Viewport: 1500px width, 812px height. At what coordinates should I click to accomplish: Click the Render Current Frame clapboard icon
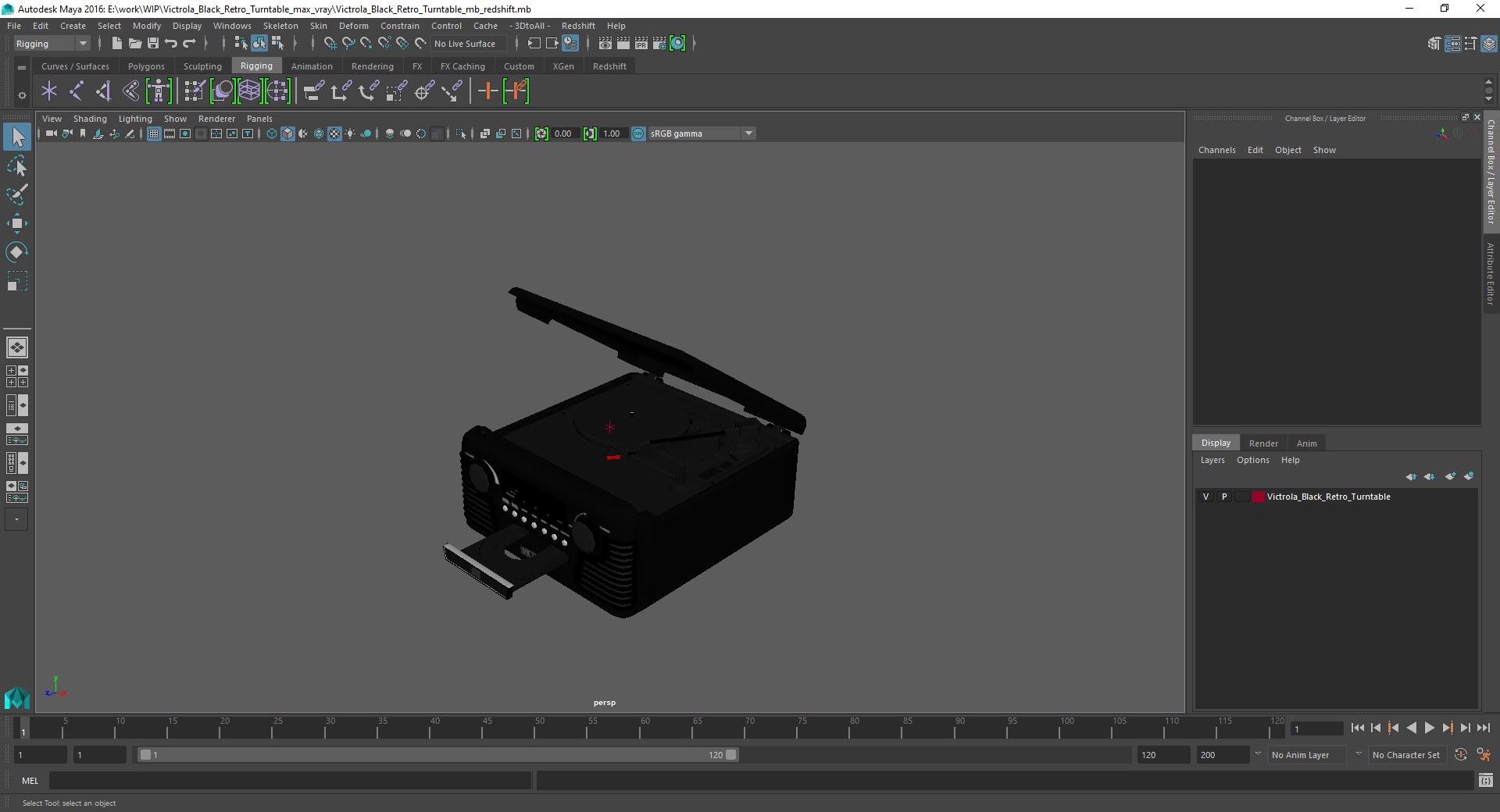(x=623, y=44)
